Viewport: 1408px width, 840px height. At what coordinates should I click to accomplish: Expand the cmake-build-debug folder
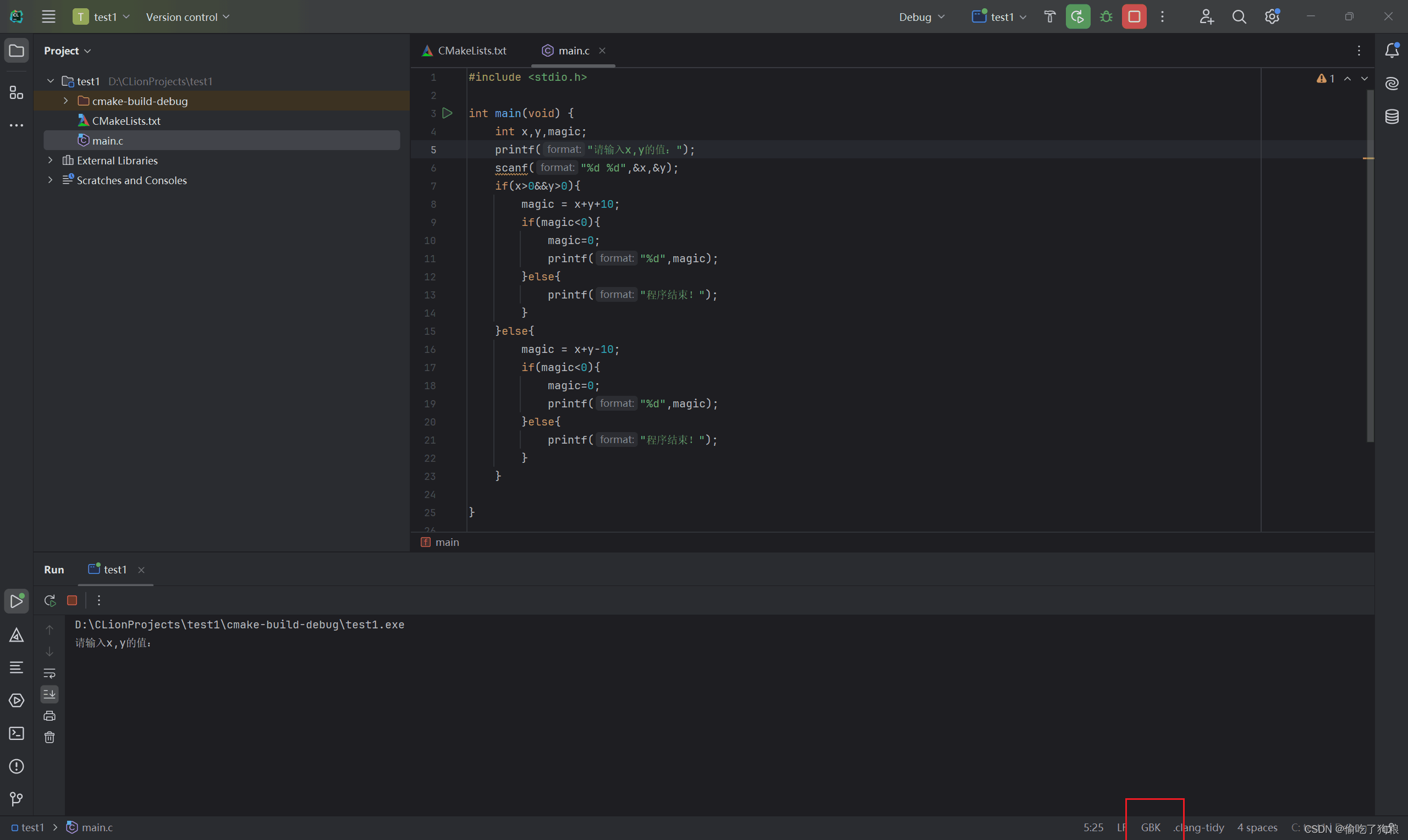(65, 101)
